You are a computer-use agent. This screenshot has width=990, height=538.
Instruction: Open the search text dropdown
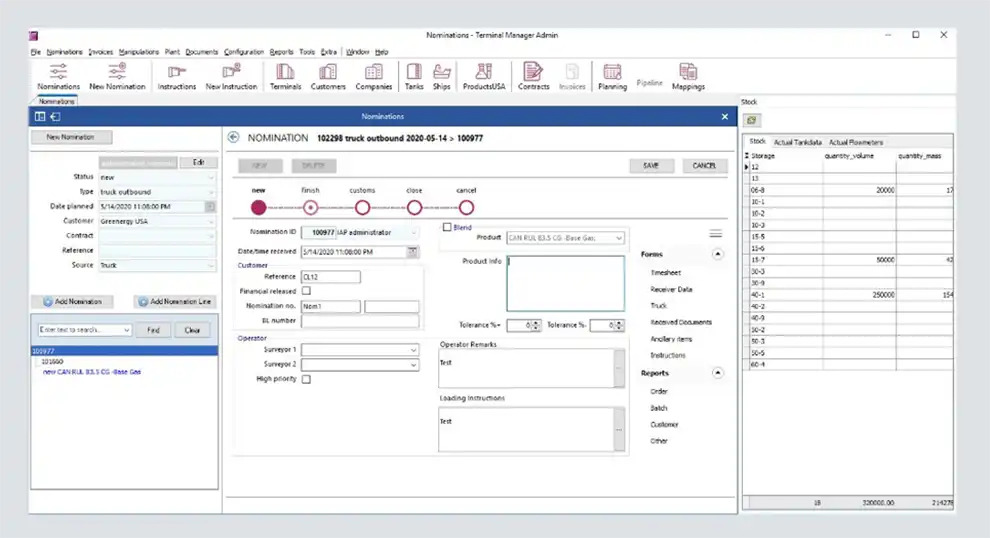click(126, 330)
